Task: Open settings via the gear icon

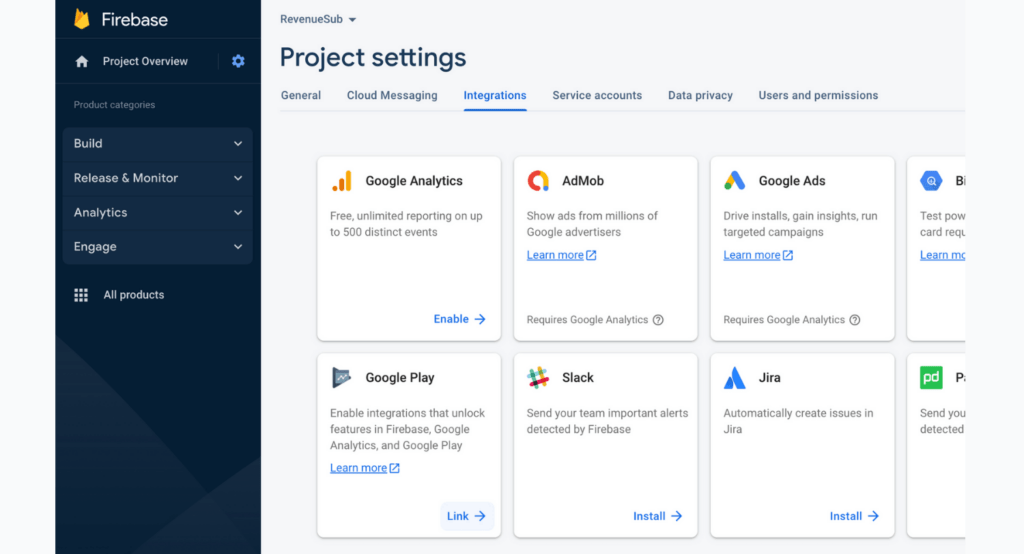Action: (238, 61)
